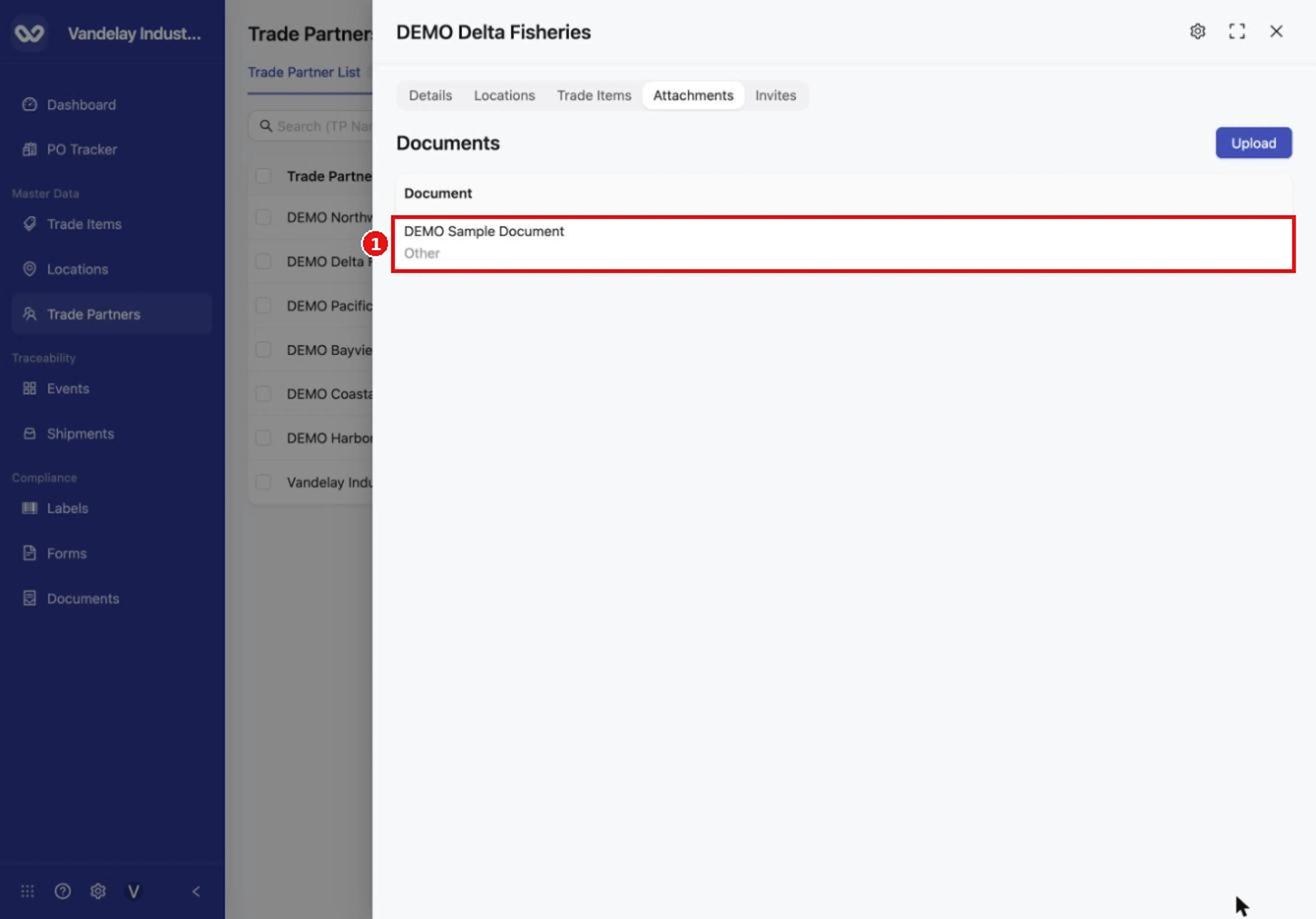This screenshot has height=919, width=1316.
Task: Open the apps grid icon
Action: click(x=27, y=892)
